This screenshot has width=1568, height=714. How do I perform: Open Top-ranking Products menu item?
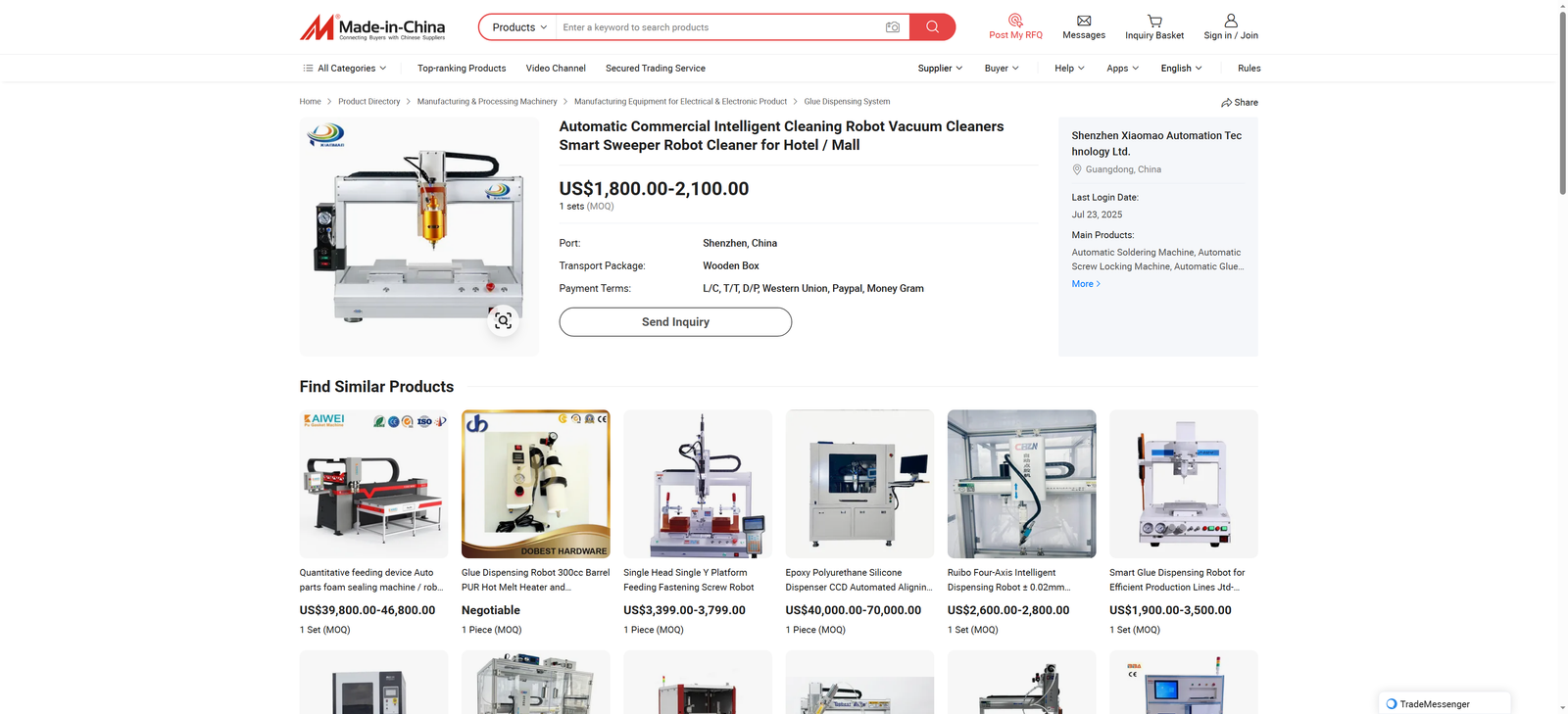462,69
